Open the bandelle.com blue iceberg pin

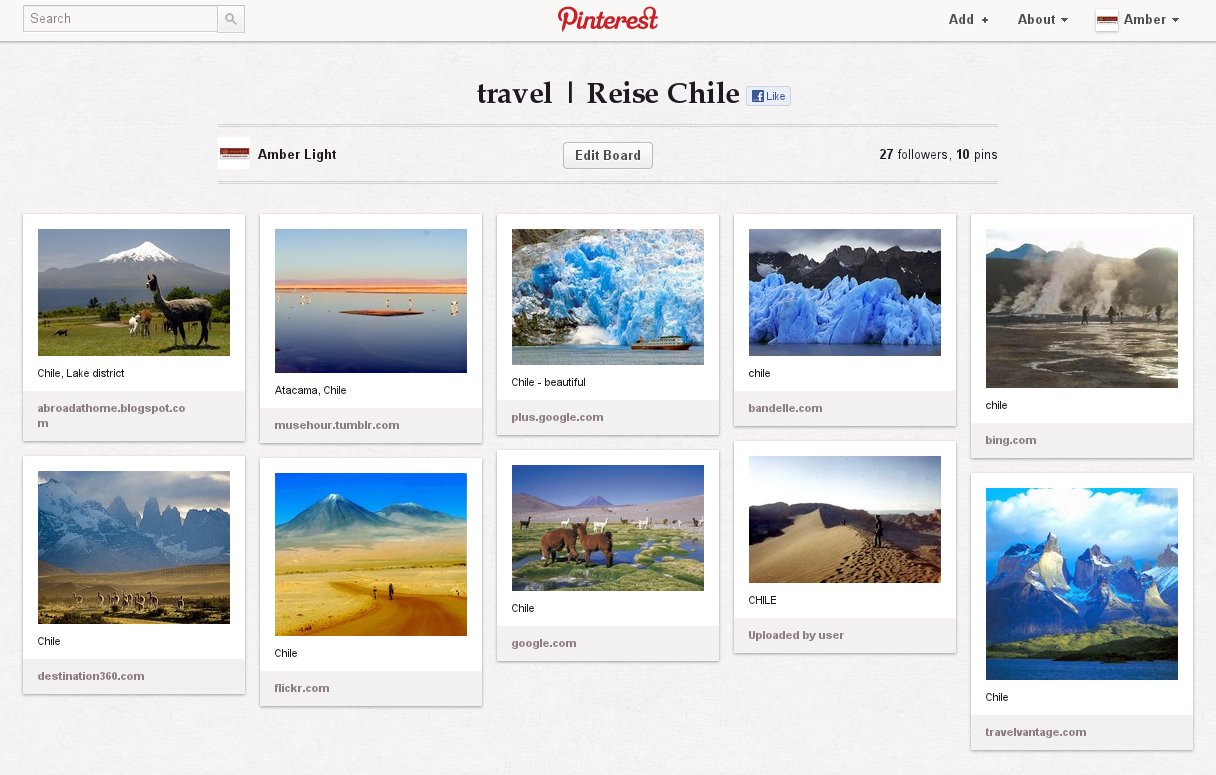tap(845, 292)
